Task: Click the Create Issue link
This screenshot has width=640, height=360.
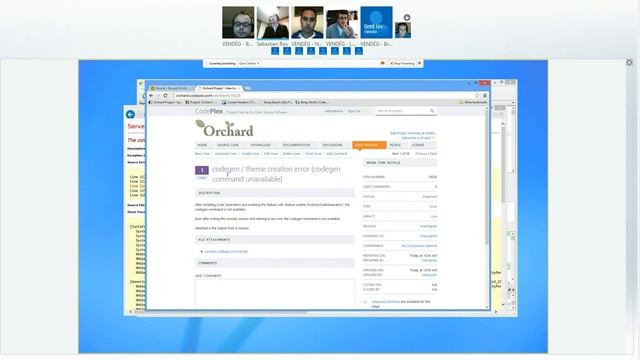Action: tap(250, 154)
